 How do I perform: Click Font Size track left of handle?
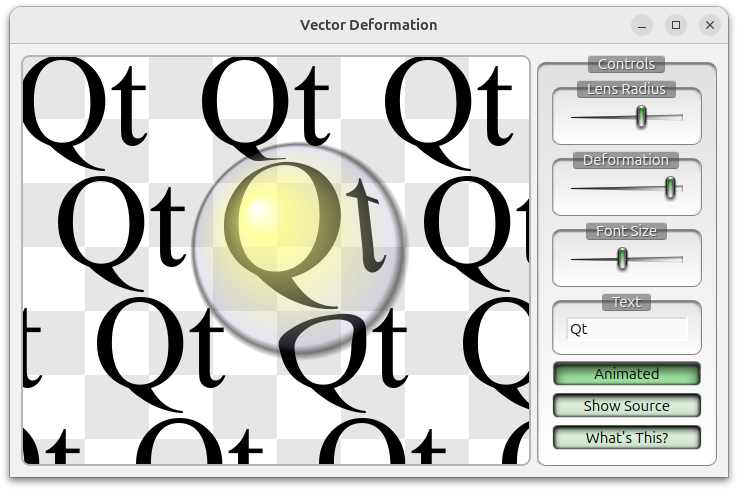pos(592,259)
